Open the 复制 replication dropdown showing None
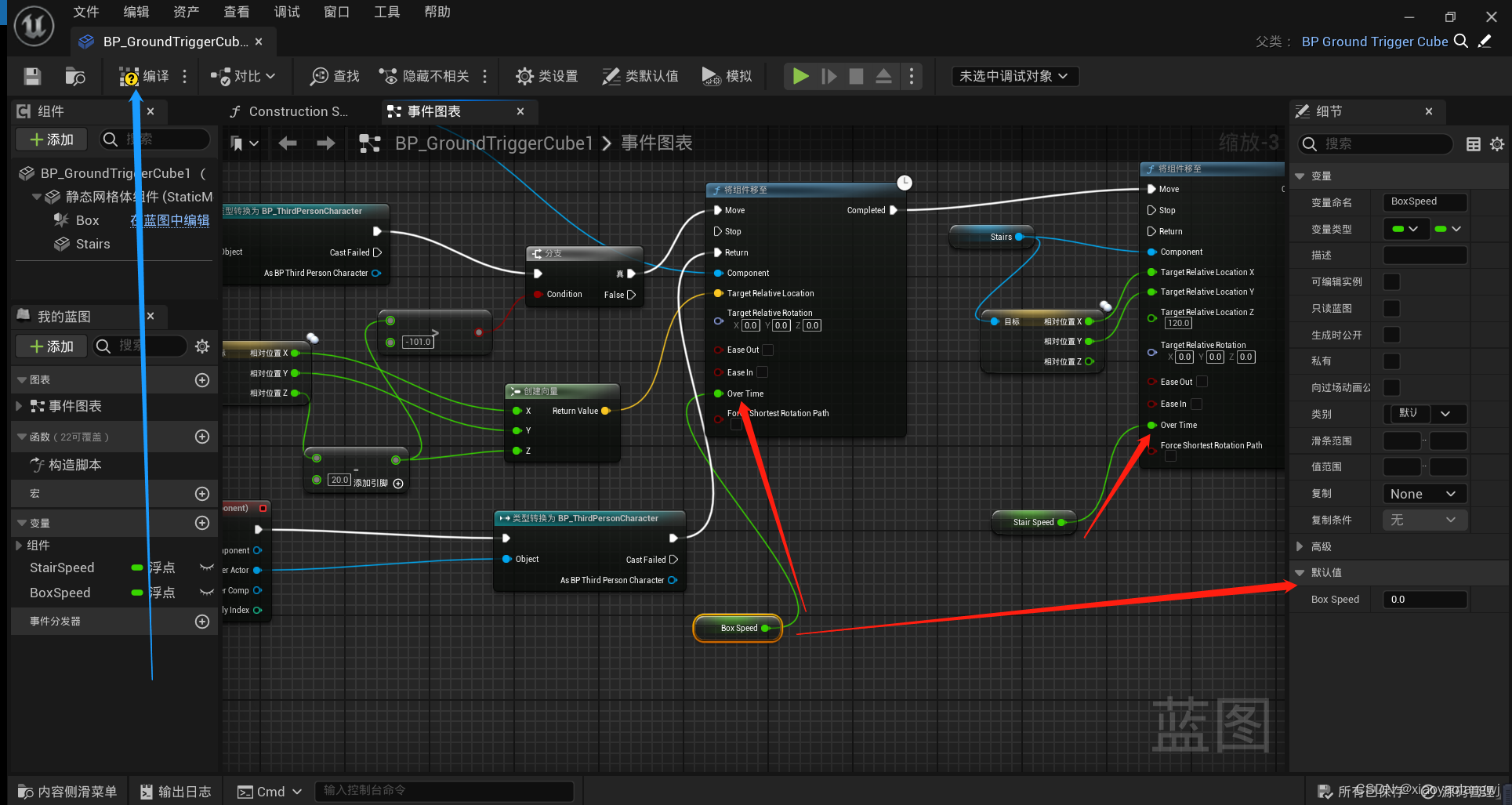Viewport: 1512px width, 805px height. pos(1425,494)
